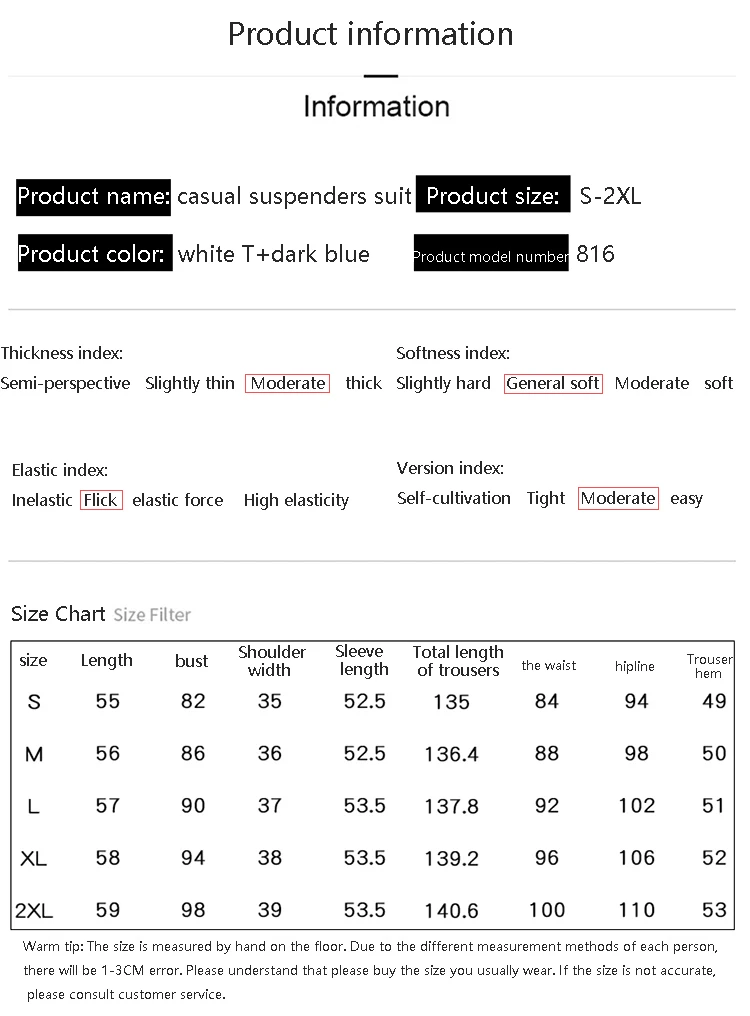Image resolution: width=750 pixels, height=1016 pixels.
Task: Select Slightly hard softness option
Action: pyautogui.click(x=443, y=383)
